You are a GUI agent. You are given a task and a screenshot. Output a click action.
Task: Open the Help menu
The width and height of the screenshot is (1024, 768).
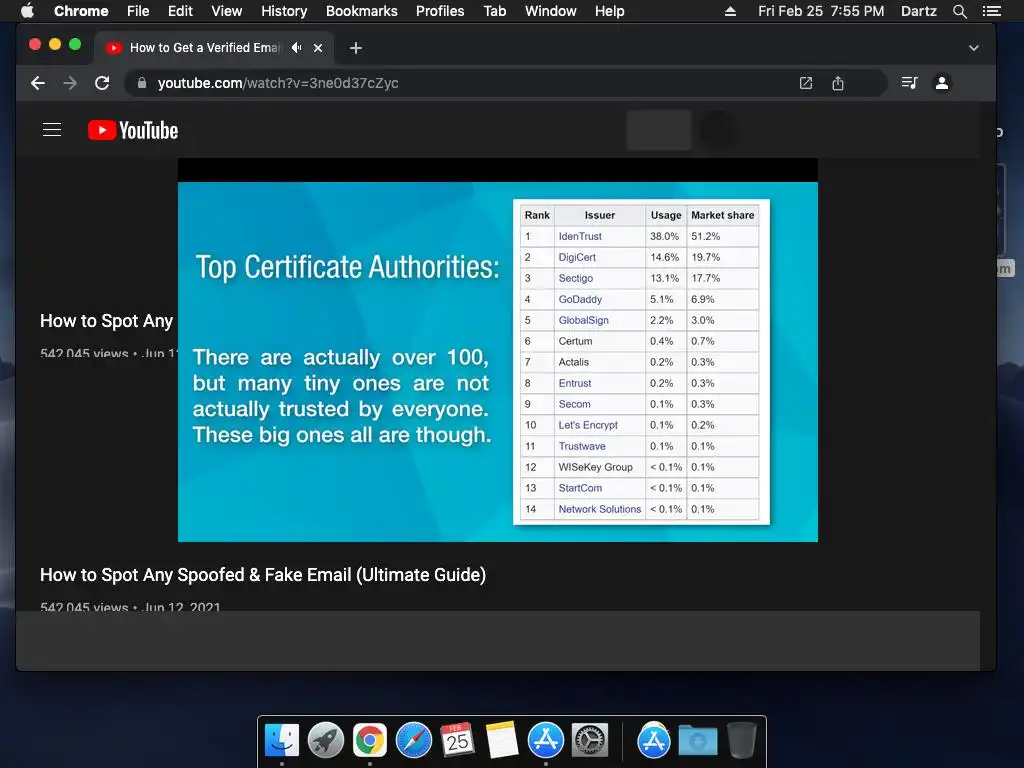[609, 11]
